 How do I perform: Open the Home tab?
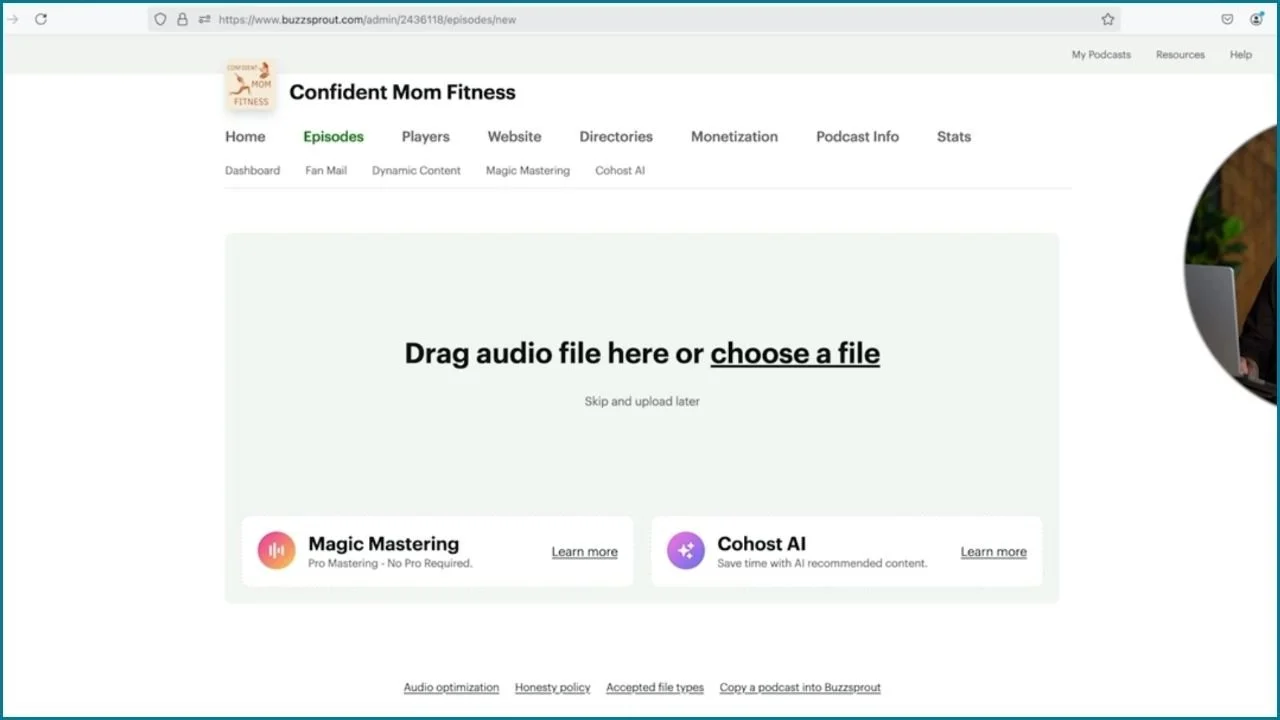pos(245,137)
